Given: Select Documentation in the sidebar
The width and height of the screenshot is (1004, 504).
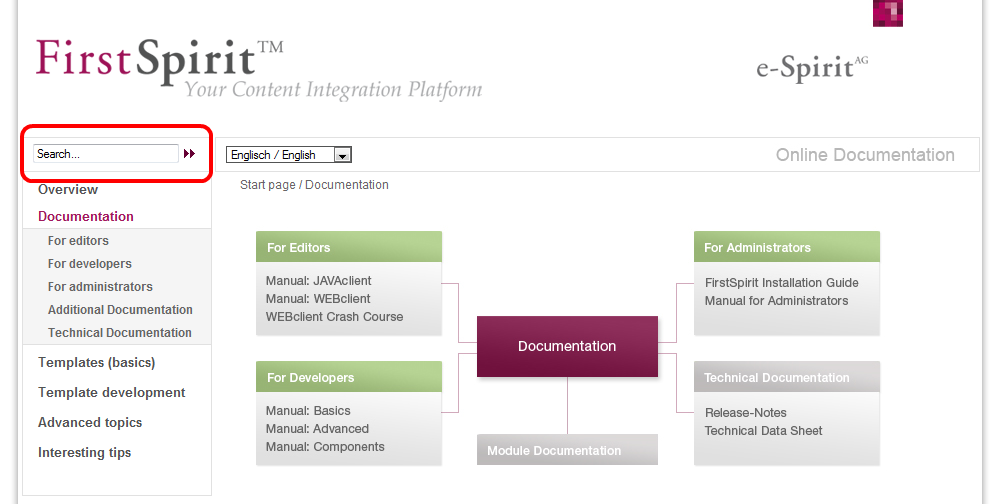Looking at the screenshot, I should coord(86,216).
